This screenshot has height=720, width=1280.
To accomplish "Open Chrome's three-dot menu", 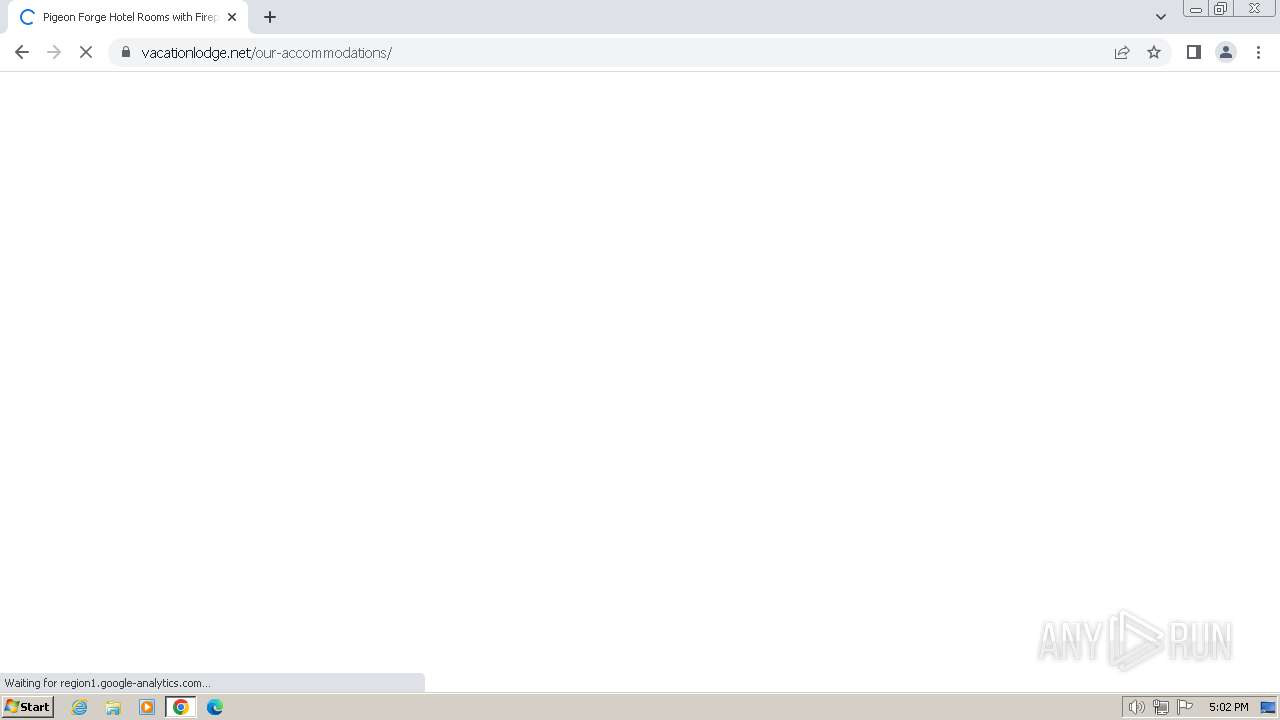I will (1258, 52).
